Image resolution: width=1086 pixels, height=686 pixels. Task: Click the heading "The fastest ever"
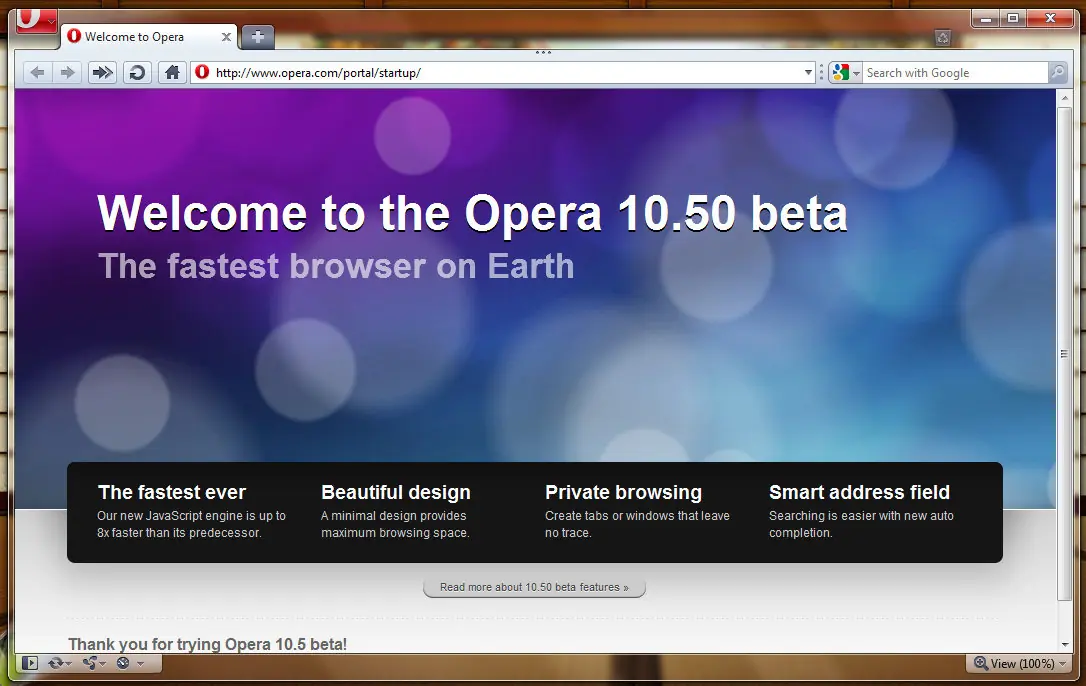[172, 492]
